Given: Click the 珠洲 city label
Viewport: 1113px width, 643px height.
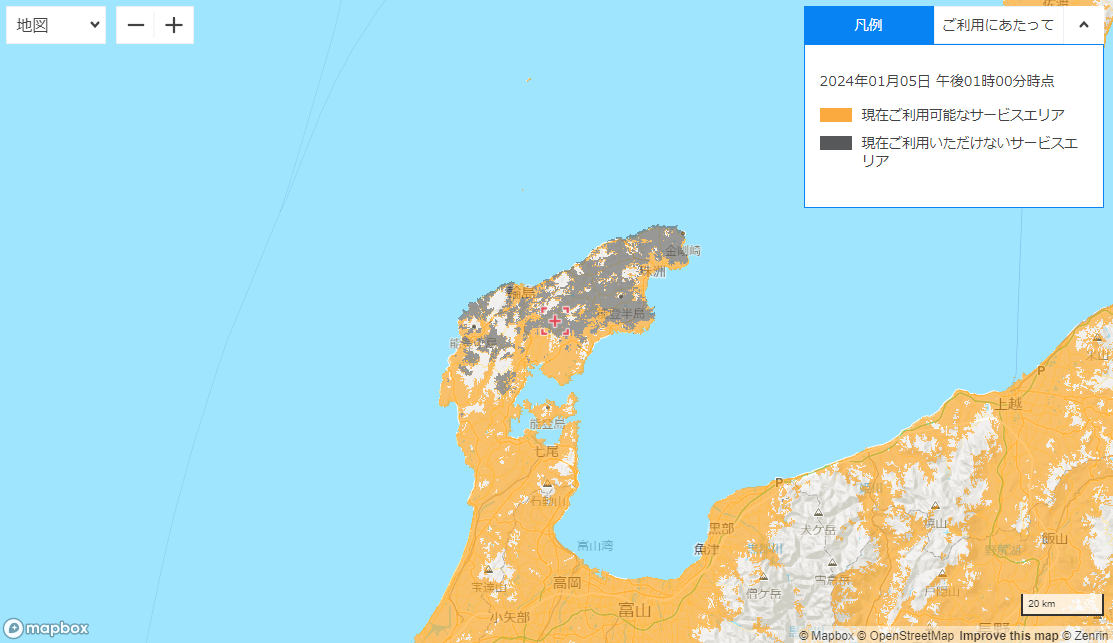Looking at the screenshot, I should click(x=652, y=272).
